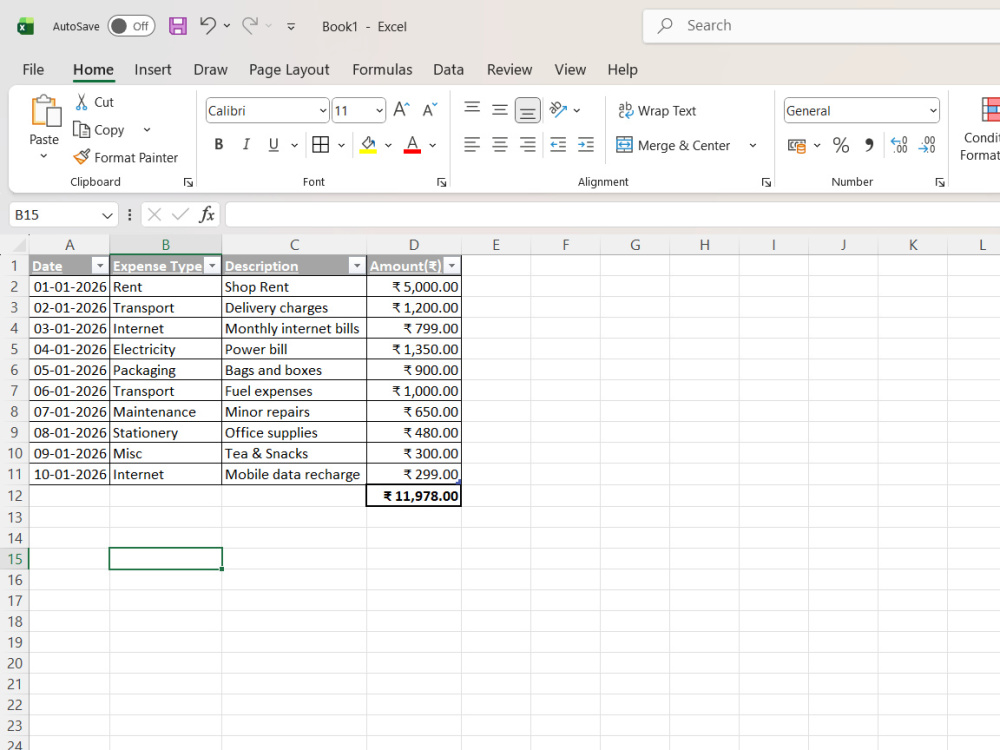Click the Save icon in title bar
Image resolution: width=1000 pixels, height=750 pixels.
(177, 26)
